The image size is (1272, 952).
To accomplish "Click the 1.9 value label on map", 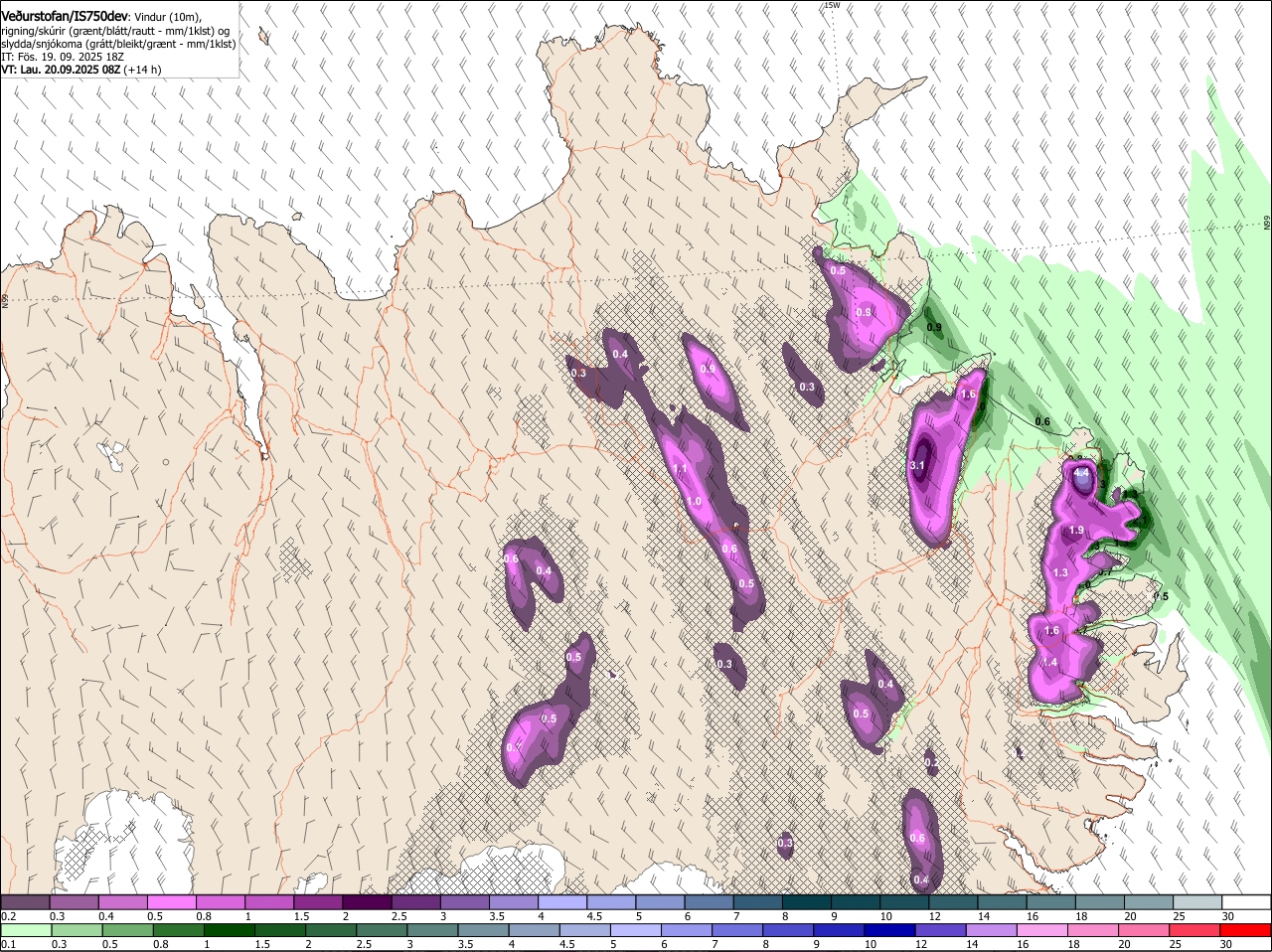I will (x=1075, y=531).
